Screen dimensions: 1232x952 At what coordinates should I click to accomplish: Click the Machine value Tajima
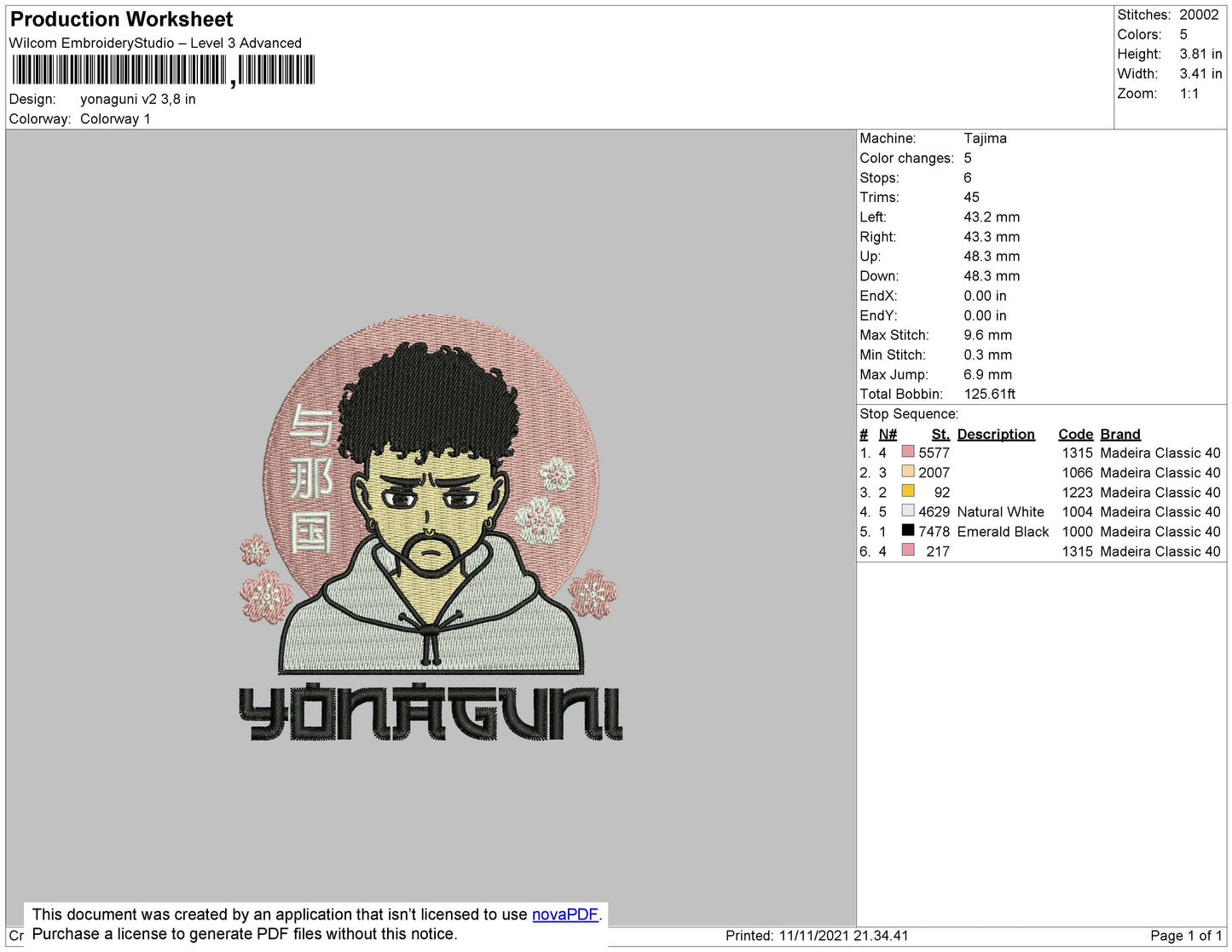(985, 138)
